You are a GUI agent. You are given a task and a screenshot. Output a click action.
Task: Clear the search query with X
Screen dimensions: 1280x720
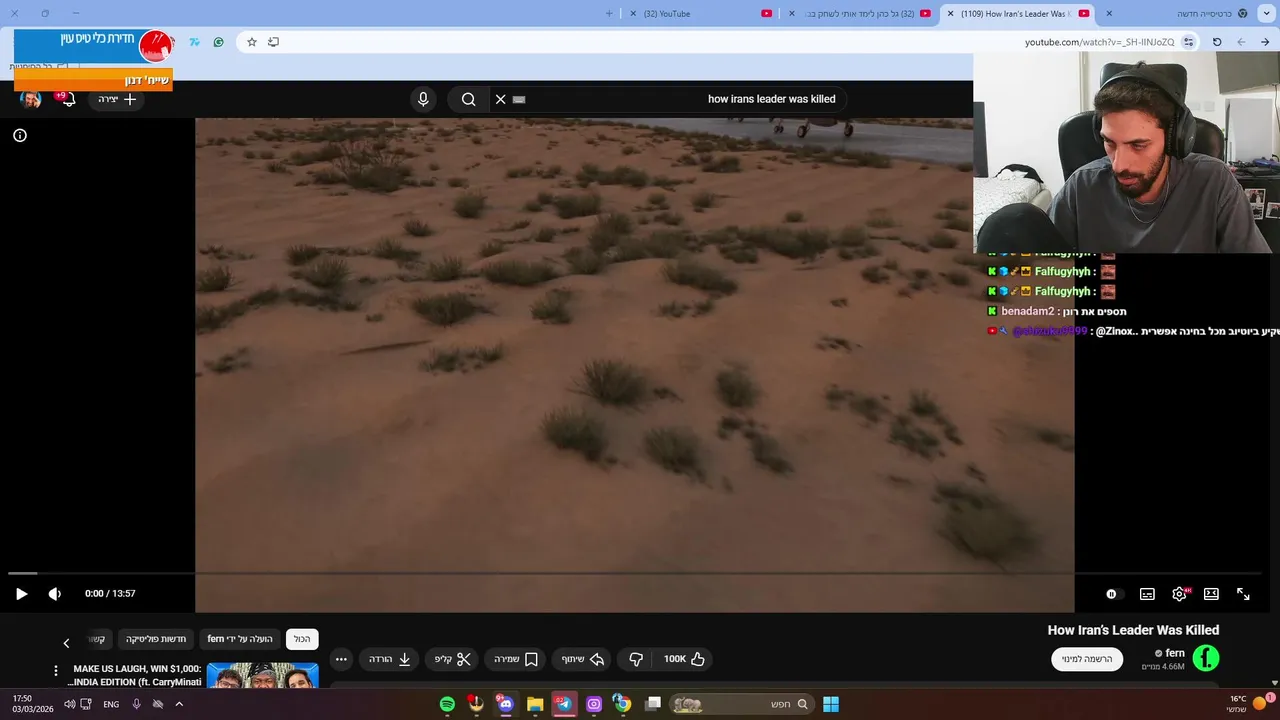coord(501,99)
